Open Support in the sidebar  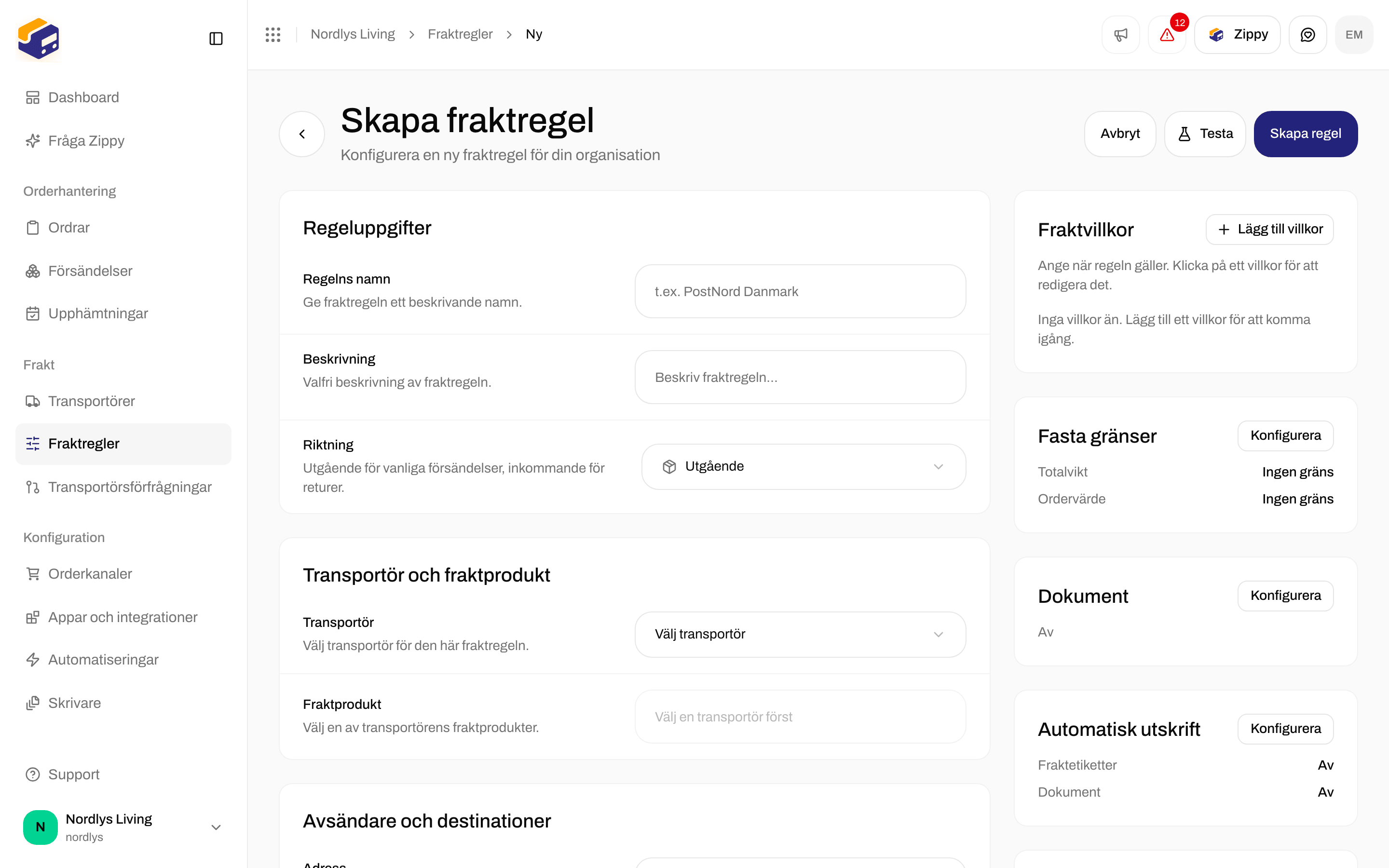(123, 774)
